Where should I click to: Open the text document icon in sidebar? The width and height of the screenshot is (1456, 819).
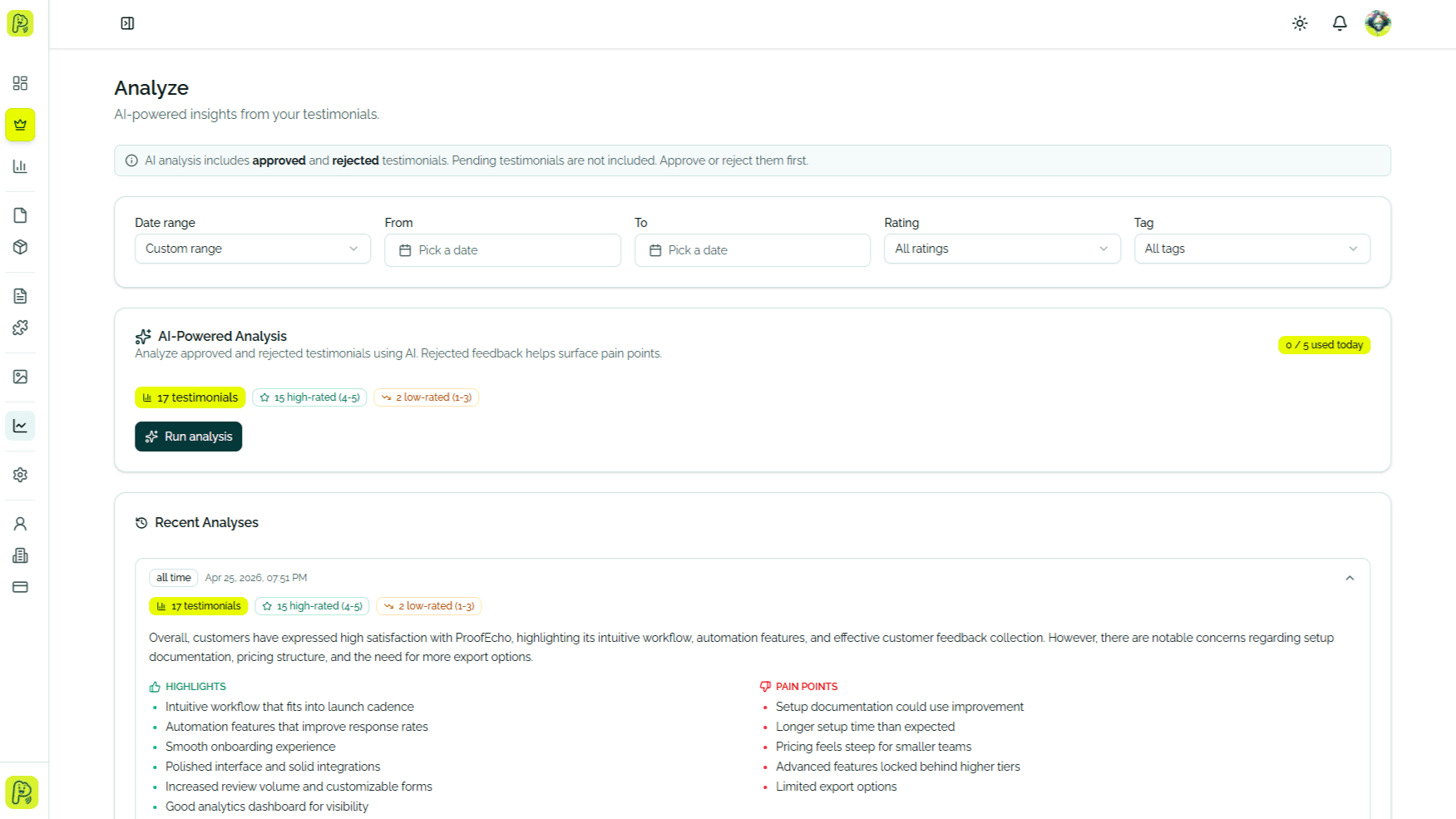[x=20, y=296]
